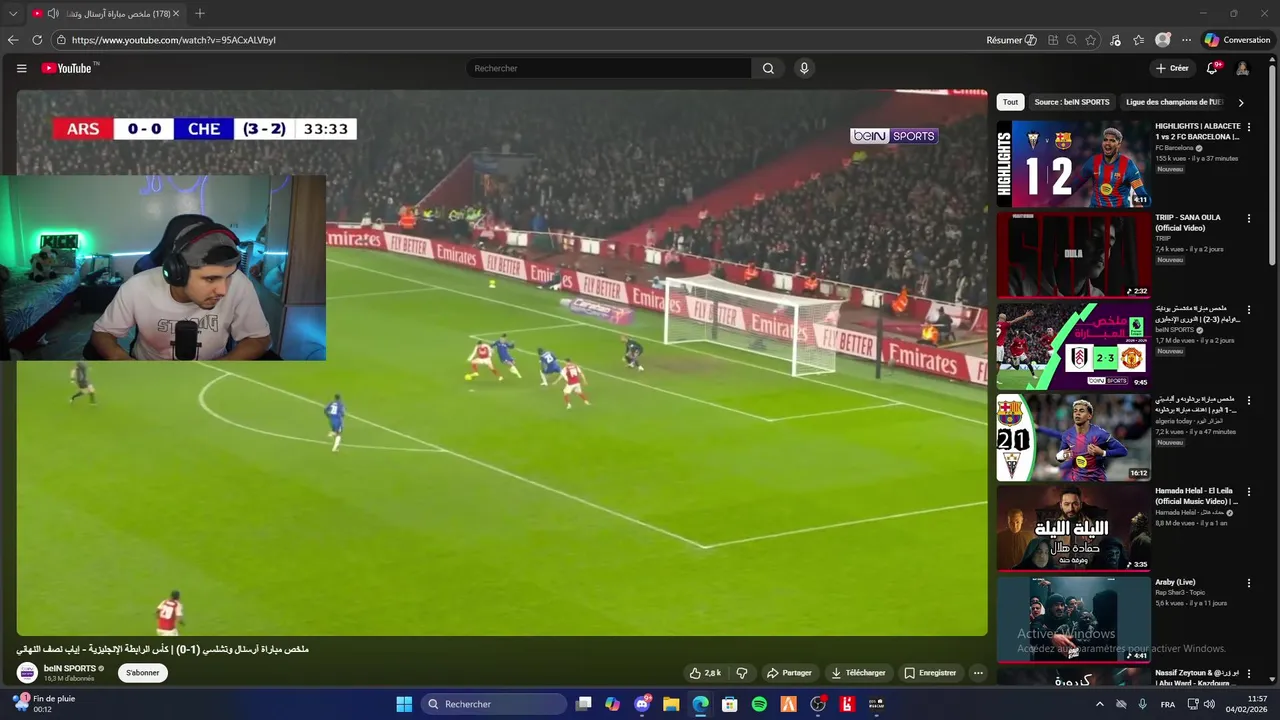Open the Fin de pluie weather widget
Screen dimensions: 1280x720
43,704
